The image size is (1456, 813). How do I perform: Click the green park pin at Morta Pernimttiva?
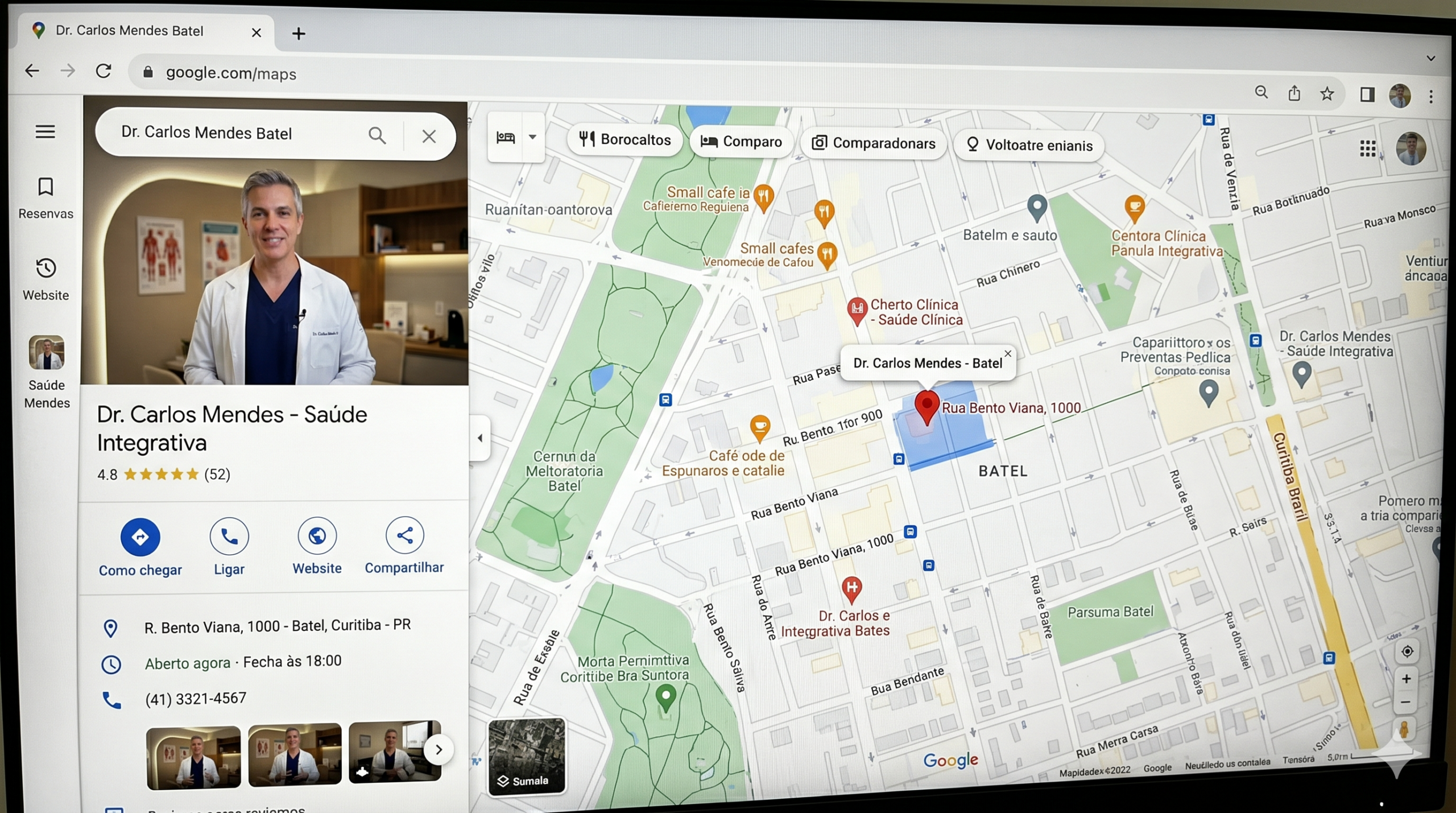click(665, 698)
